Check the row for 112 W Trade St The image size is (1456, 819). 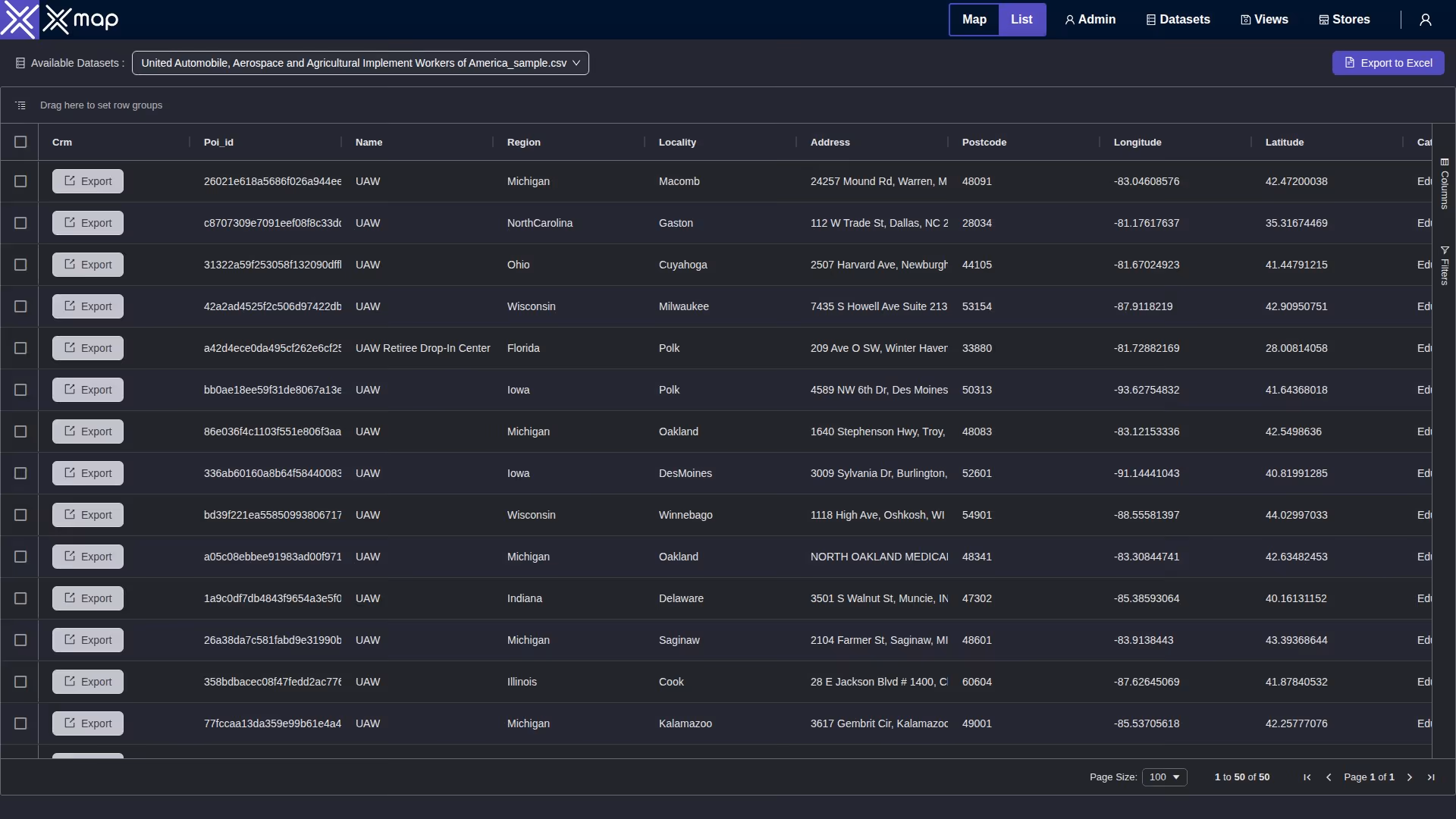tap(20, 223)
